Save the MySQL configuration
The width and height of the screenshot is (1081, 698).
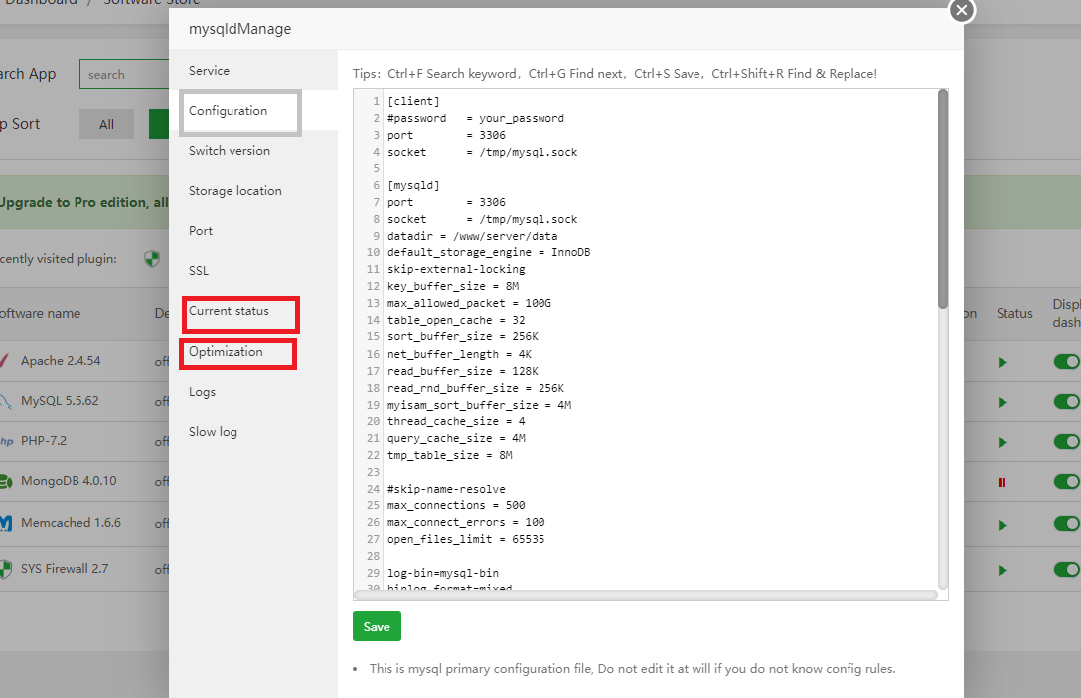pos(376,626)
